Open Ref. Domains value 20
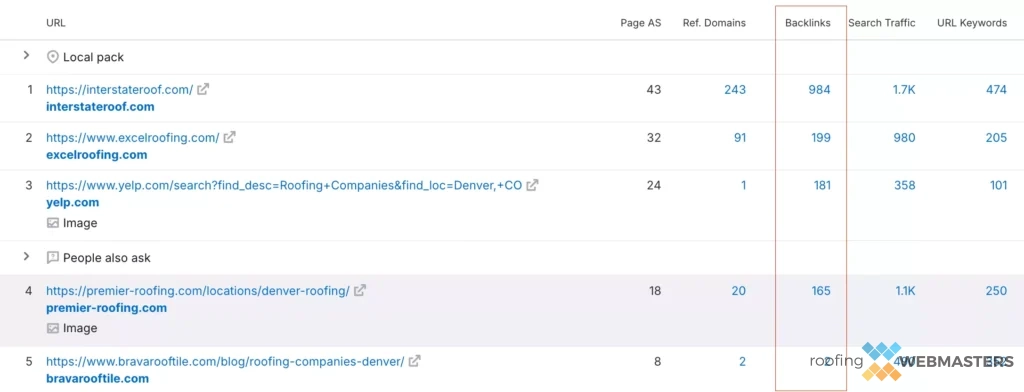 tap(739, 291)
